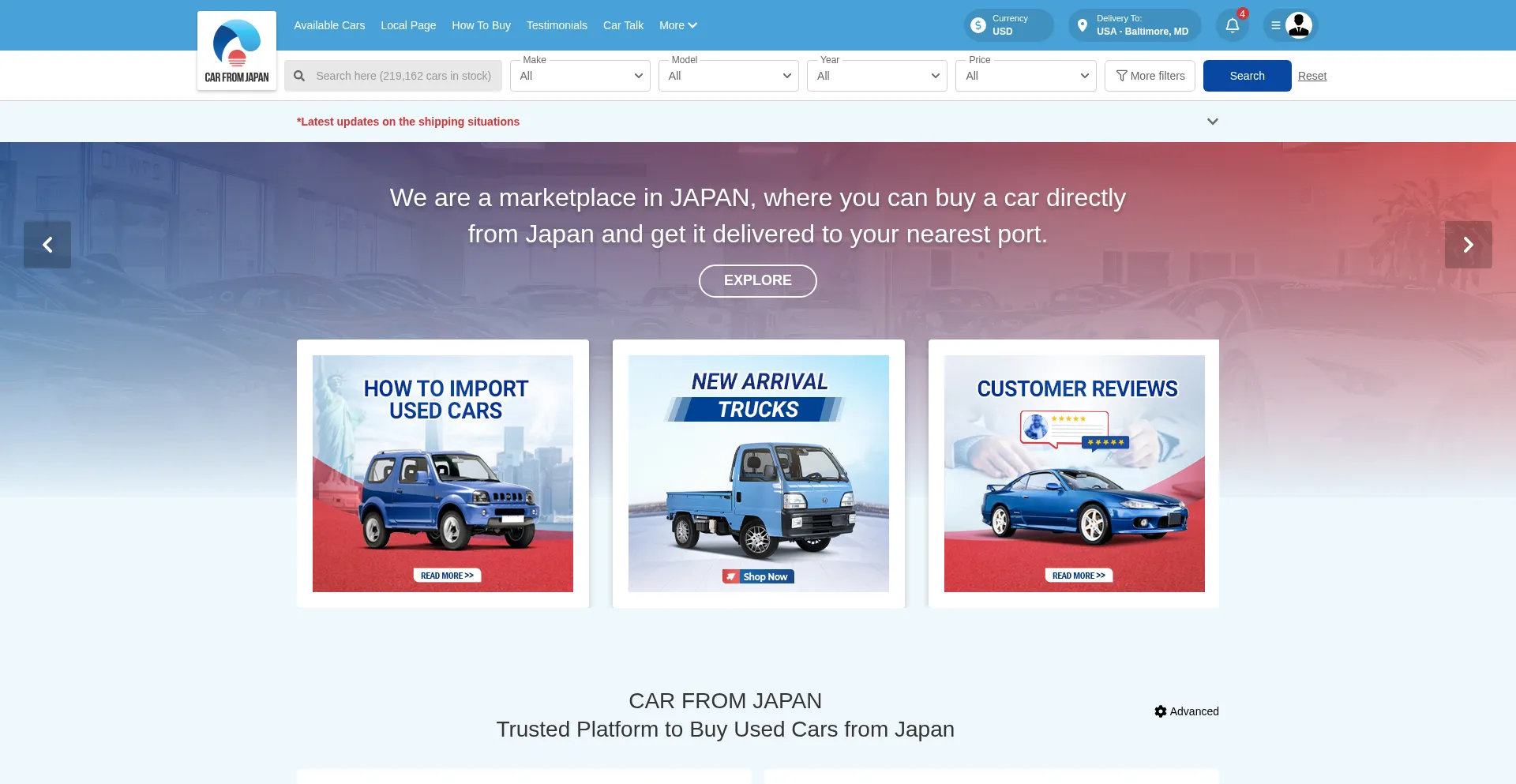Open the Currency USD selector
Image resolution: width=1516 pixels, height=784 pixels.
[x=1009, y=25]
